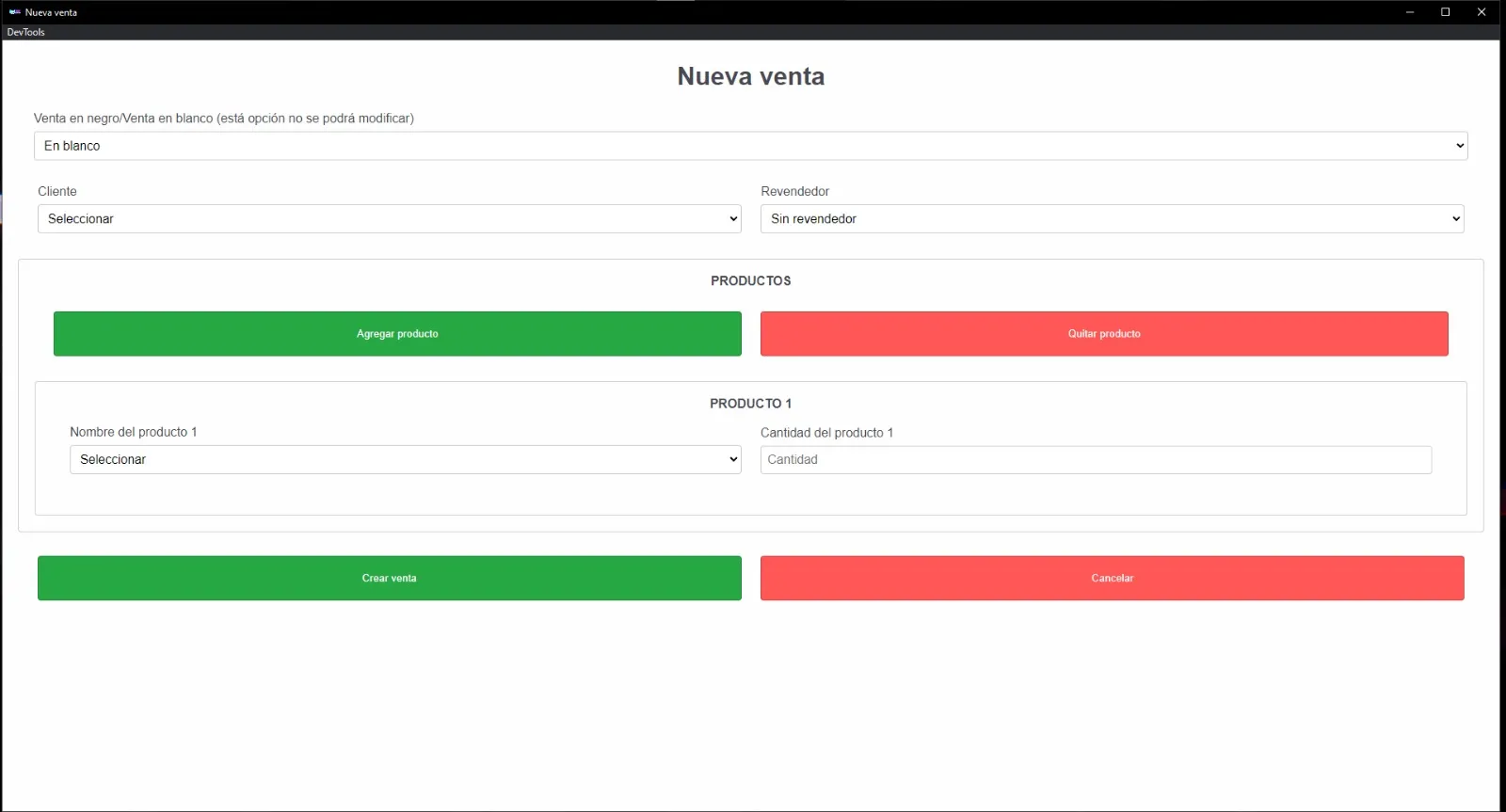Click the PRODUCTOS section title

point(751,281)
